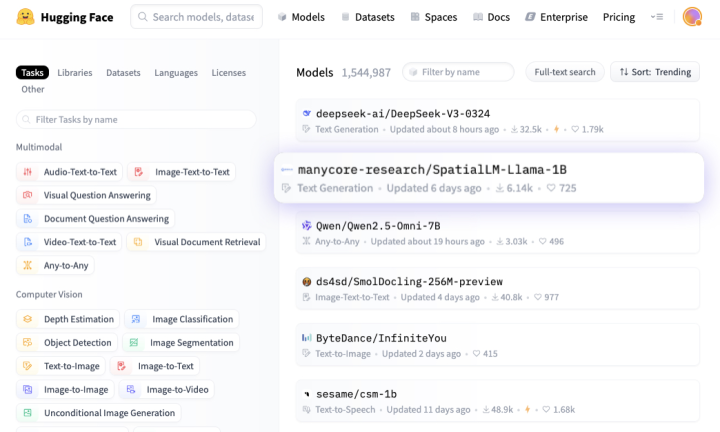Choose the Visual Question Answering task icon

[28, 195]
